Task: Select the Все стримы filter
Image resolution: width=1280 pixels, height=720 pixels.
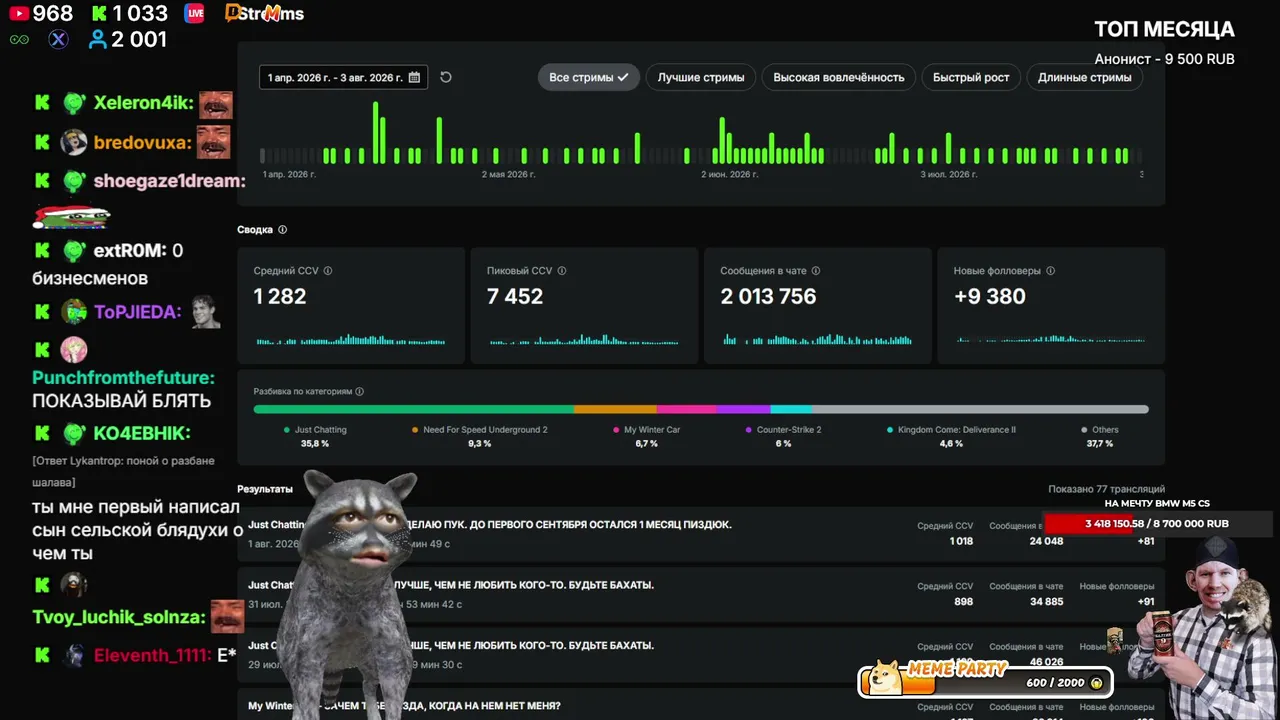Action: tap(589, 77)
